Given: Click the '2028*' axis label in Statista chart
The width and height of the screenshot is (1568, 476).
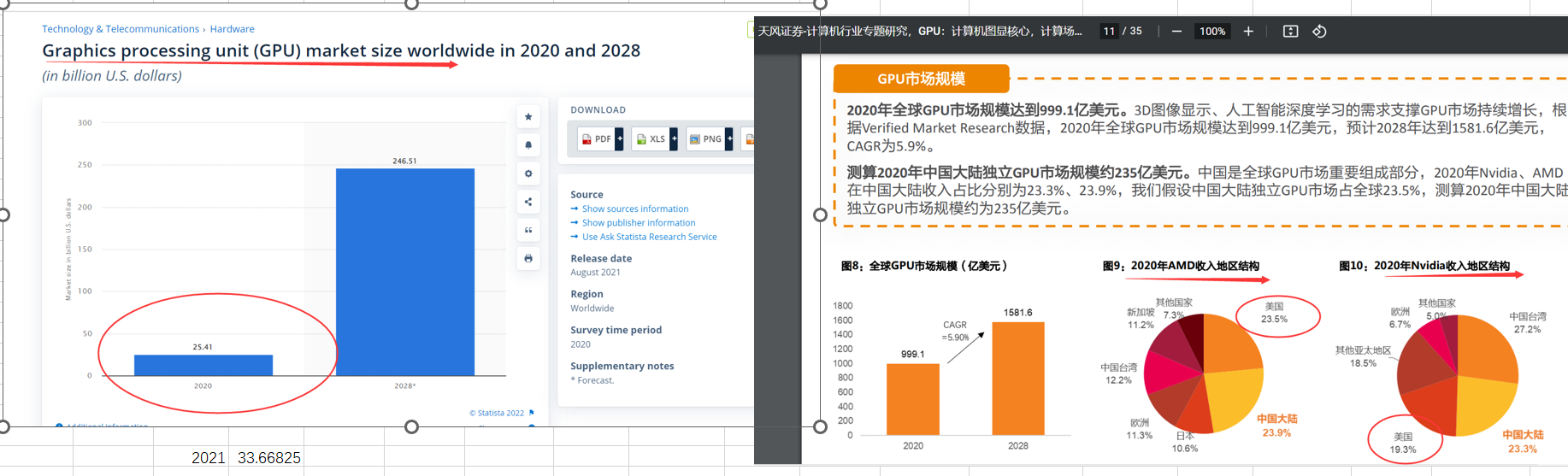Looking at the screenshot, I should click(405, 386).
